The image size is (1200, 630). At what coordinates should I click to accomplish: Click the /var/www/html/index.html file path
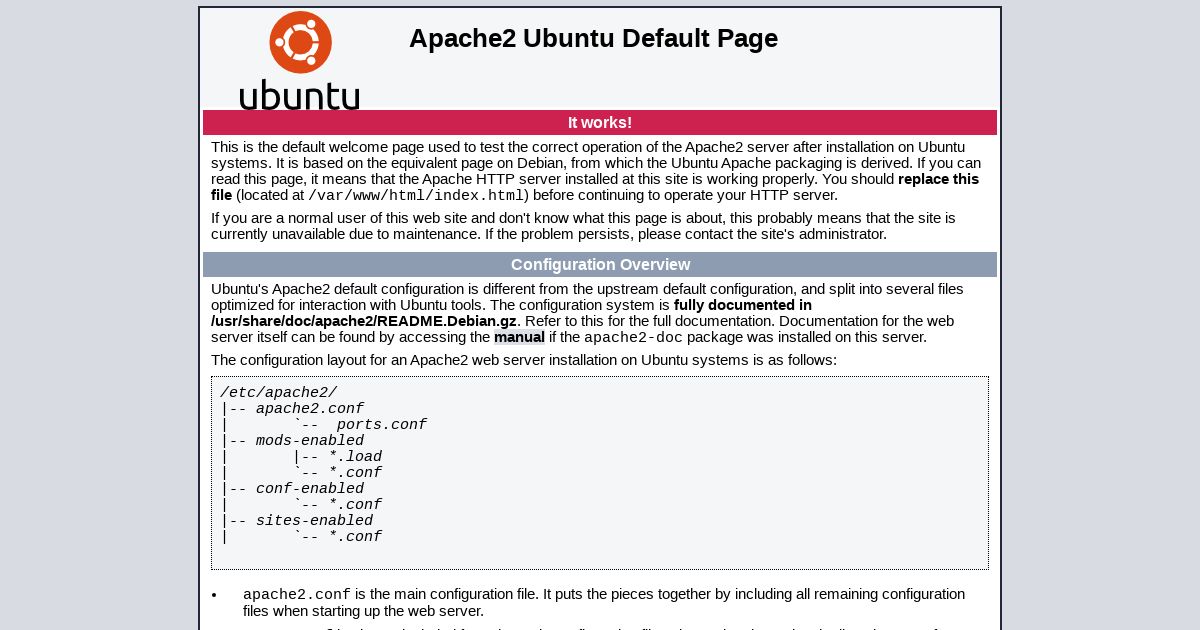click(416, 196)
